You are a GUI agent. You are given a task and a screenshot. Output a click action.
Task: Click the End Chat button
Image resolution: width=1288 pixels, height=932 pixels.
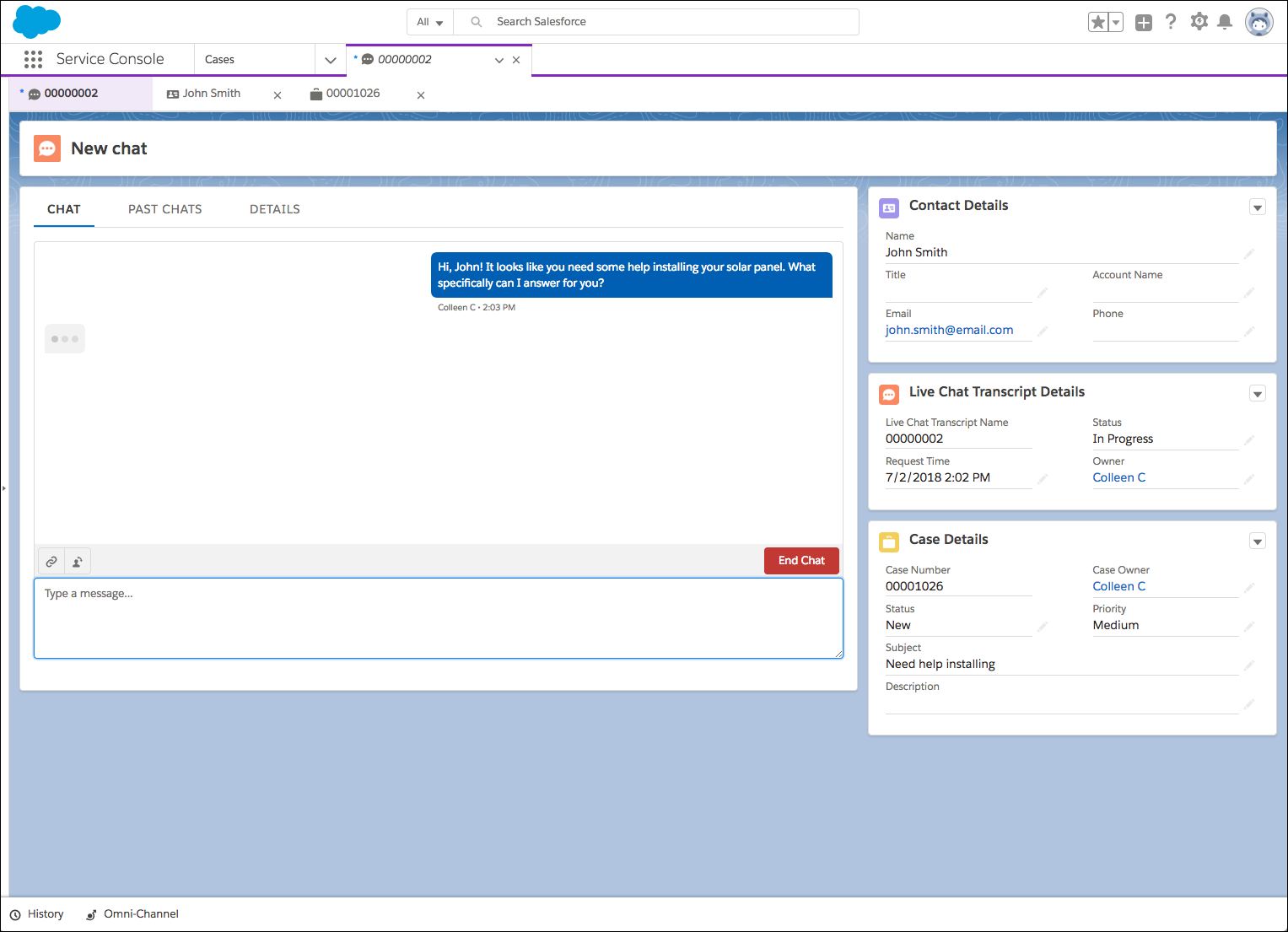click(800, 560)
